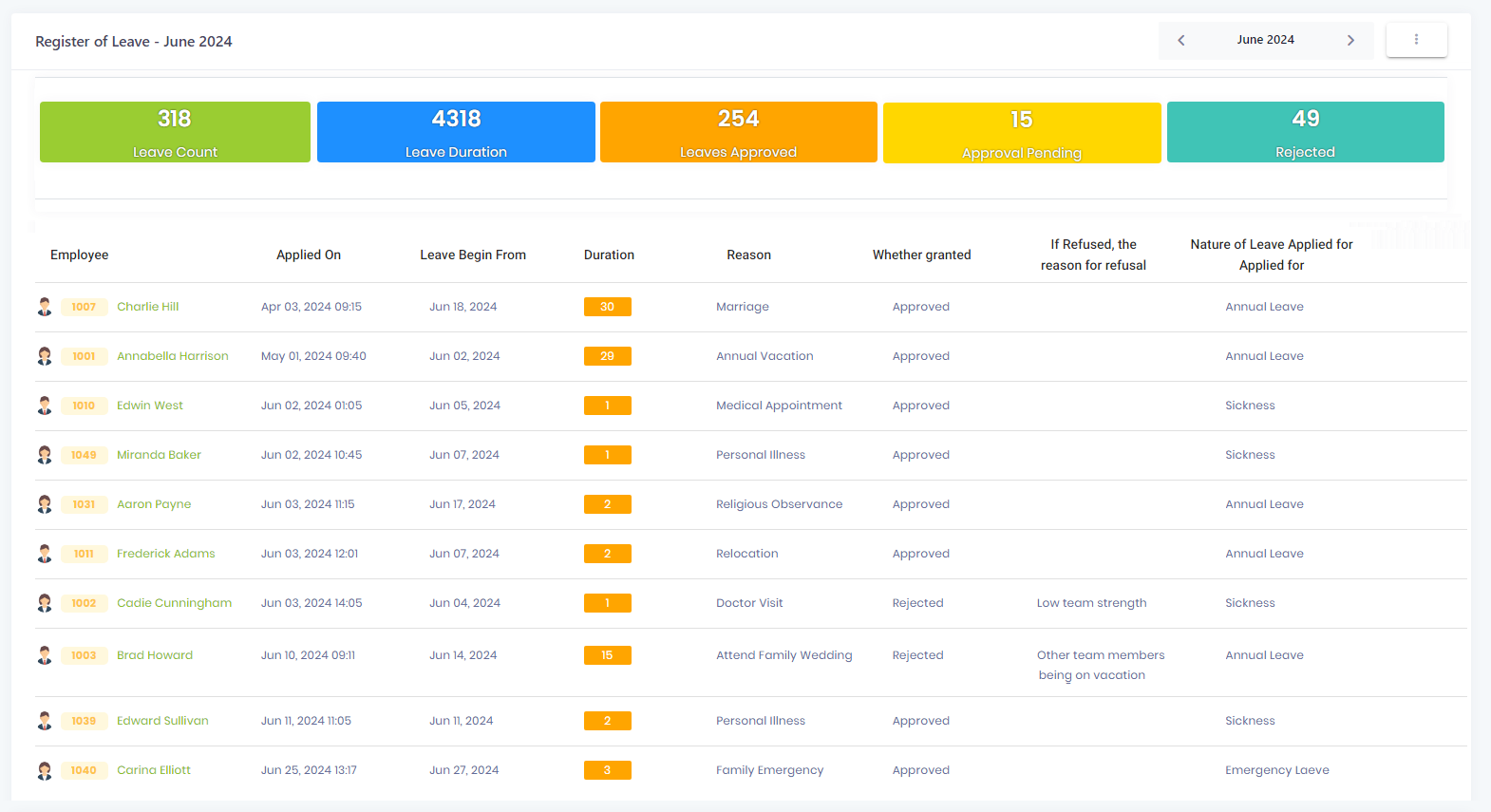Click the 'Religious Observance' reason cell

(x=779, y=504)
